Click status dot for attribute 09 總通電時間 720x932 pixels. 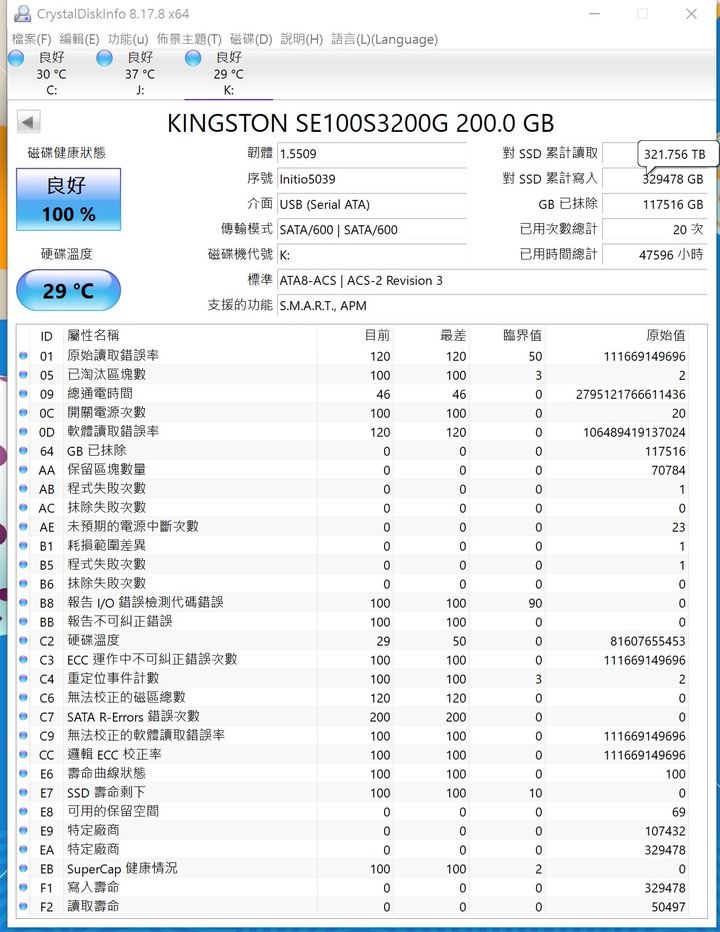[x=23, y=393]
